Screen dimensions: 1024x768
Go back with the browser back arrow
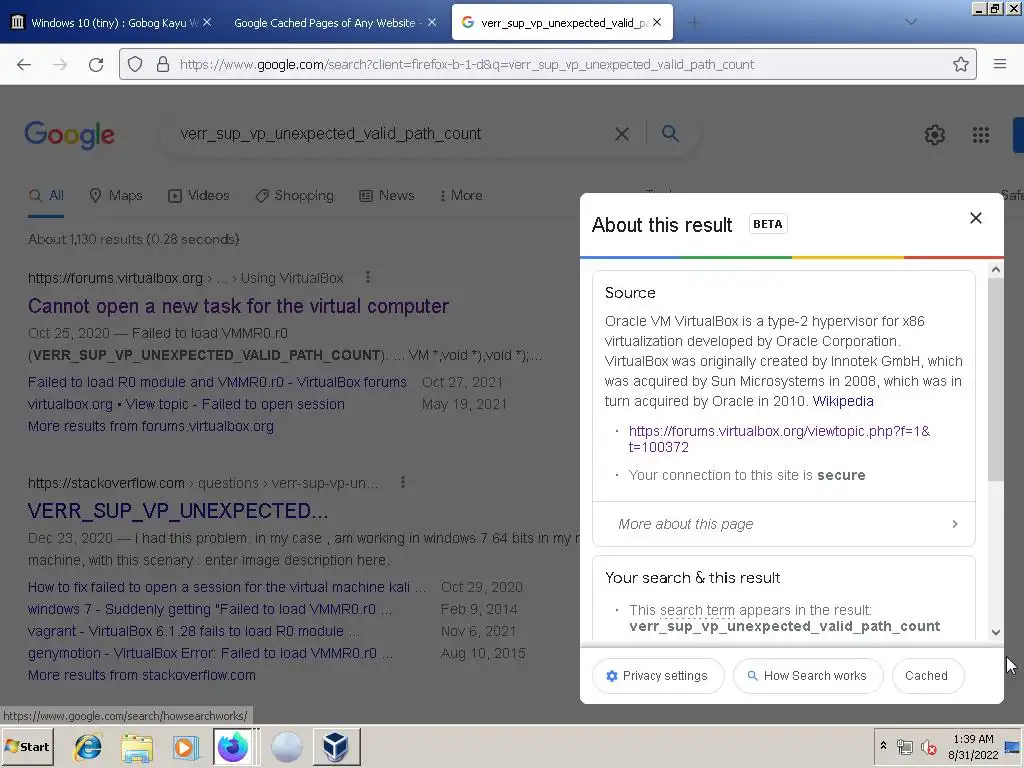click(x=24, y=65)
